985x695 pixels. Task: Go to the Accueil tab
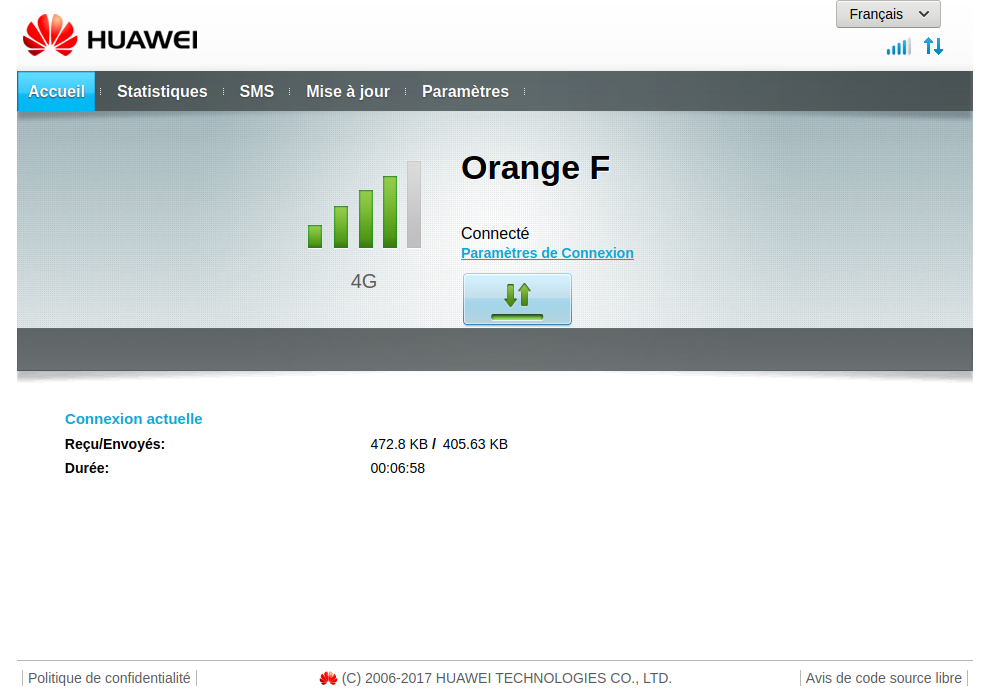[x=56, y=91]
